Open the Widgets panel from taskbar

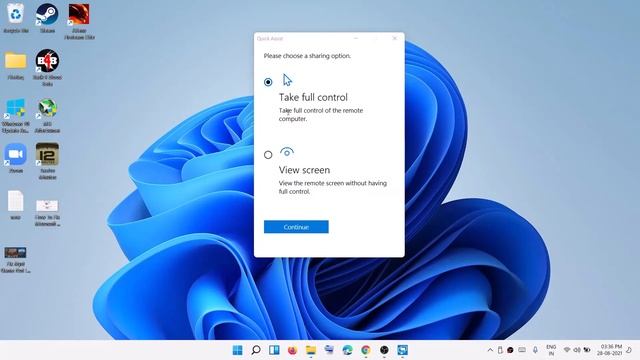click(274, 350)
